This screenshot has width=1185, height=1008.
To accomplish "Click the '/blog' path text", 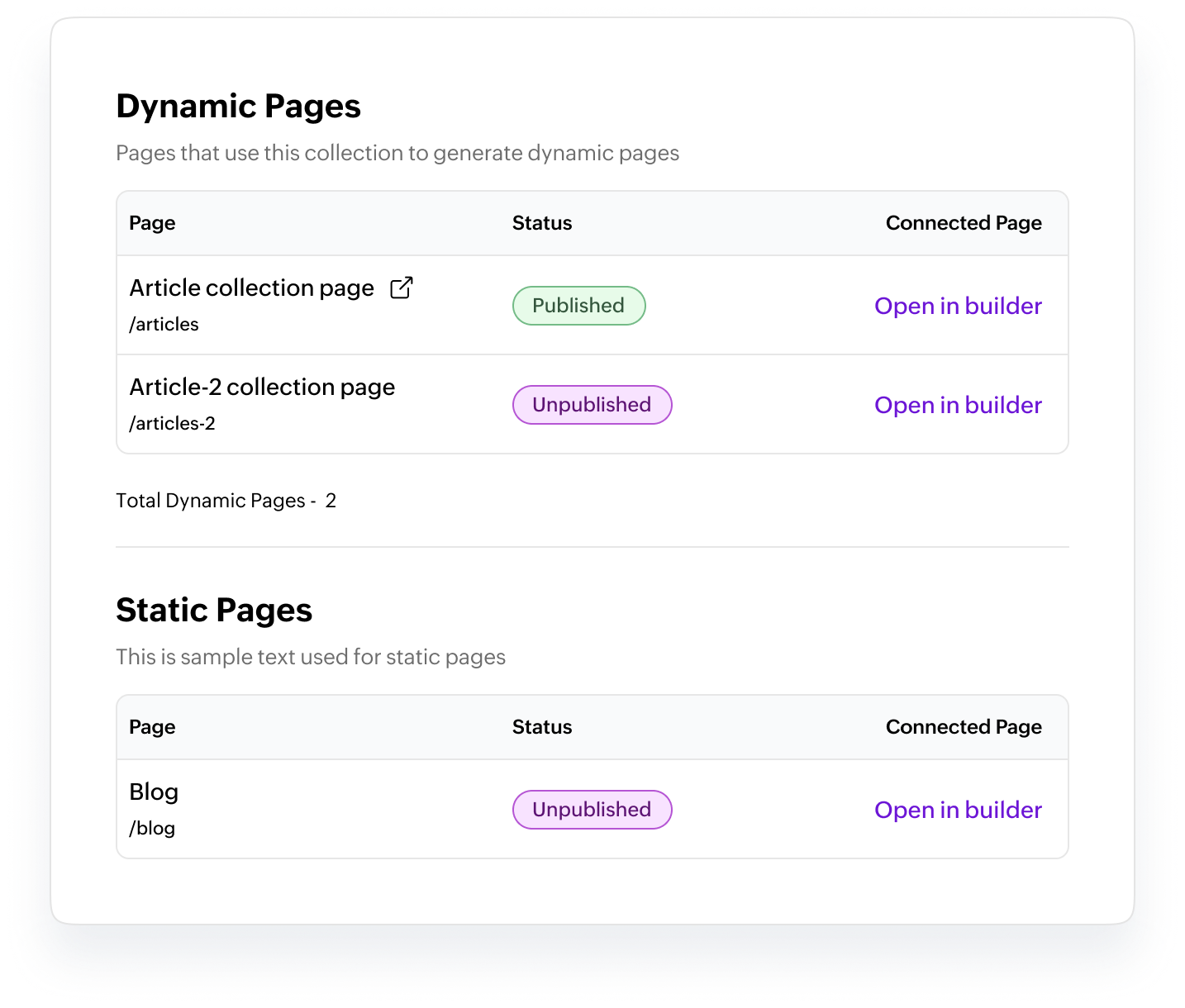I will pyautogui.click(x=152, y=828).
